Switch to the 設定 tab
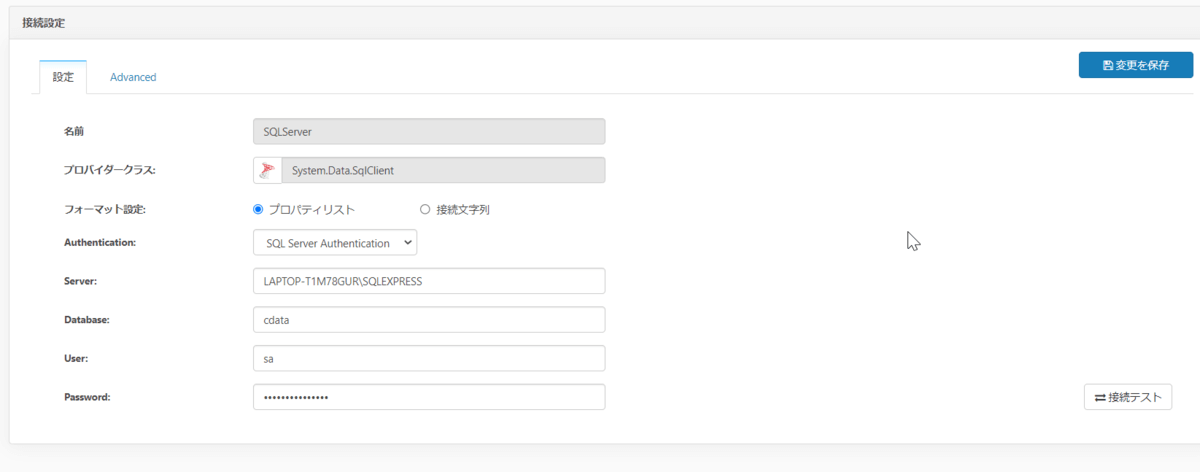1200x472 pixels. pyautogui.click(x=63, y=77)
